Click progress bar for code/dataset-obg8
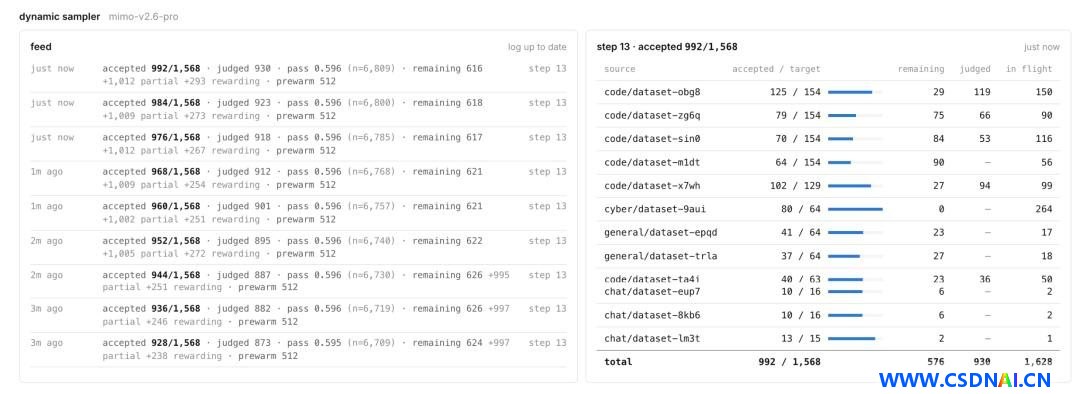The image size is (1080, 394). pyautogui.click(x=855, y=92)
